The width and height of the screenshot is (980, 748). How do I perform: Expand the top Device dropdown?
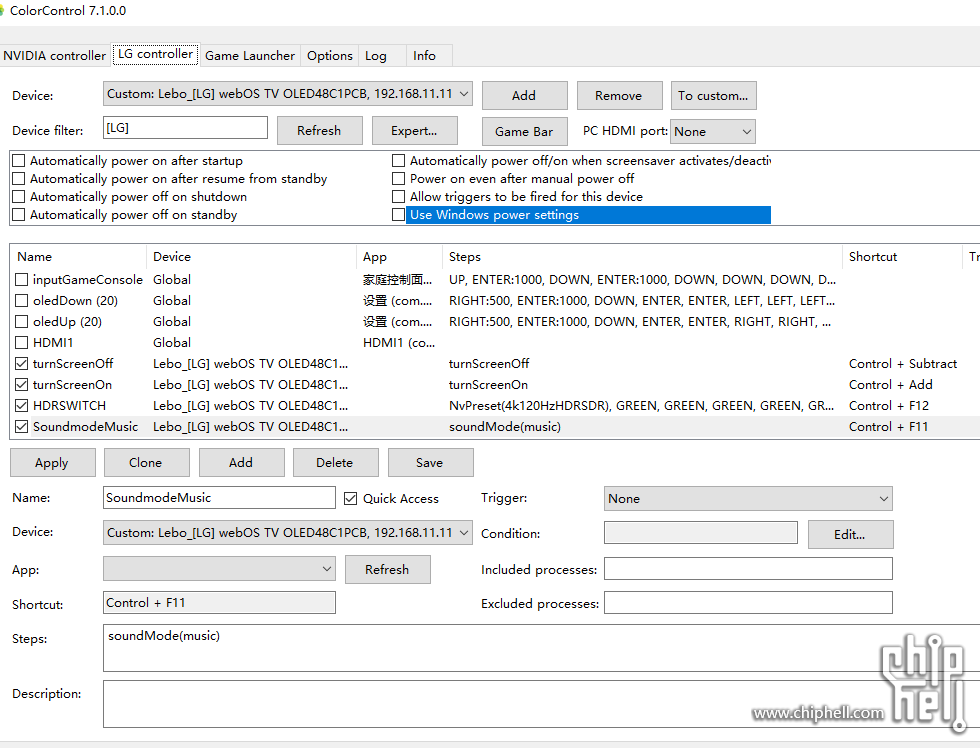288,94
